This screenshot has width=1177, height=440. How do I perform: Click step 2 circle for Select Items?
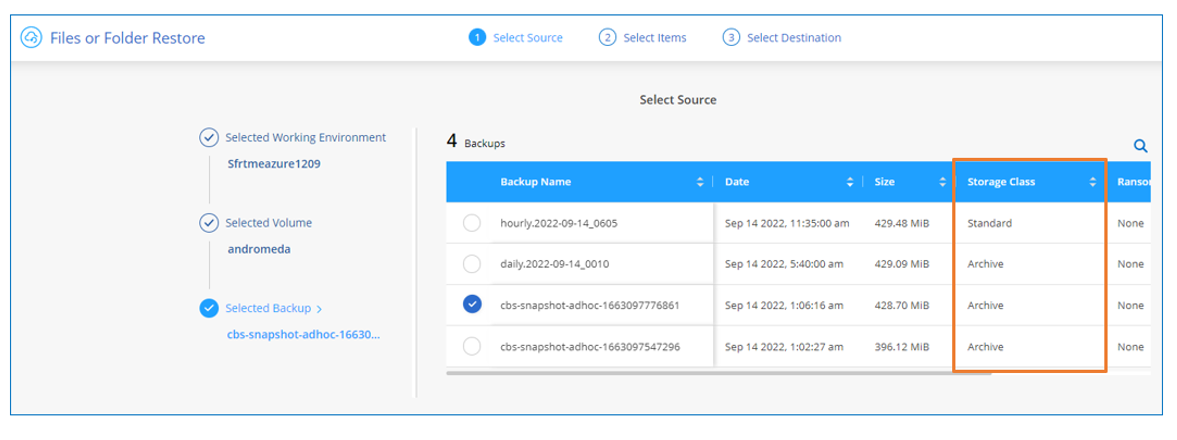click(x=607, y=38)
